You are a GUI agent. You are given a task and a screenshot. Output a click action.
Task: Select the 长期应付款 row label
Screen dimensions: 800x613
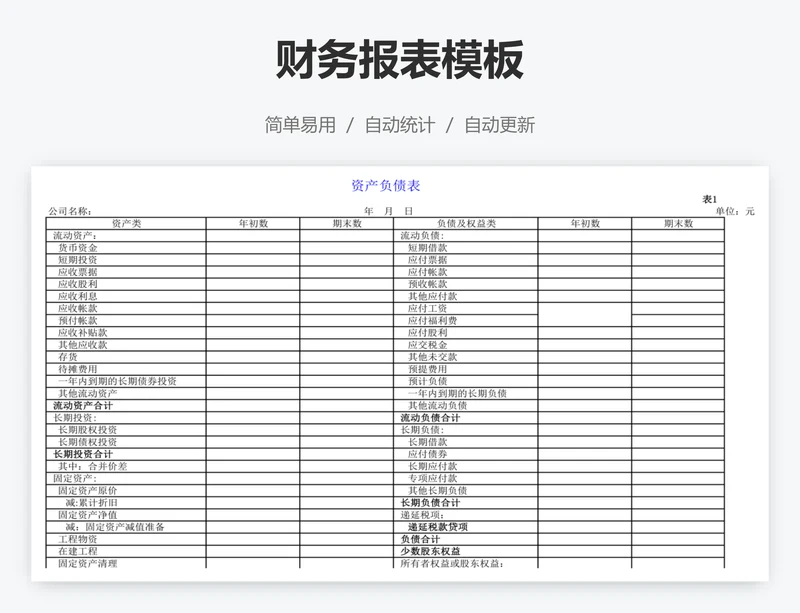tap(433, 467)
